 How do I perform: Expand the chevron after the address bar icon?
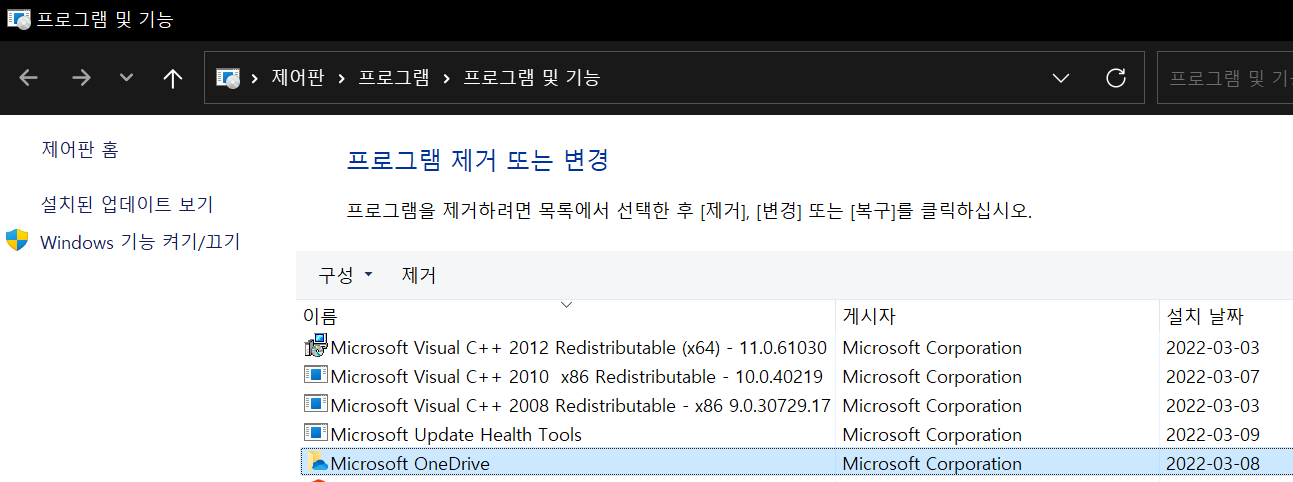point(255,78)
